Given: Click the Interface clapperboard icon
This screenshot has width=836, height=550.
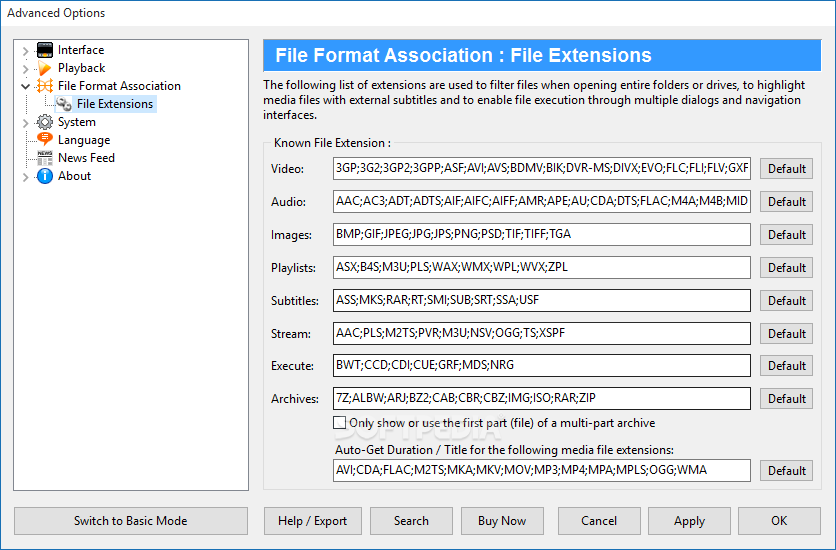Looking at the screenshot, I should [45, 50].
